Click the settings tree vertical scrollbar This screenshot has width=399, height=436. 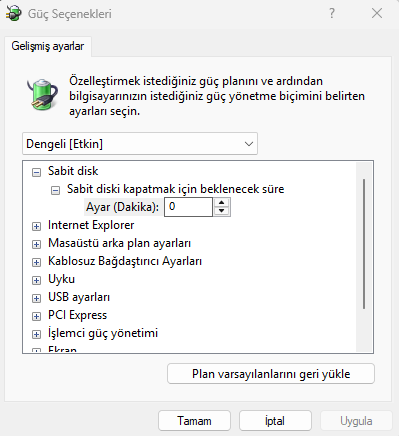click(364, 244)
